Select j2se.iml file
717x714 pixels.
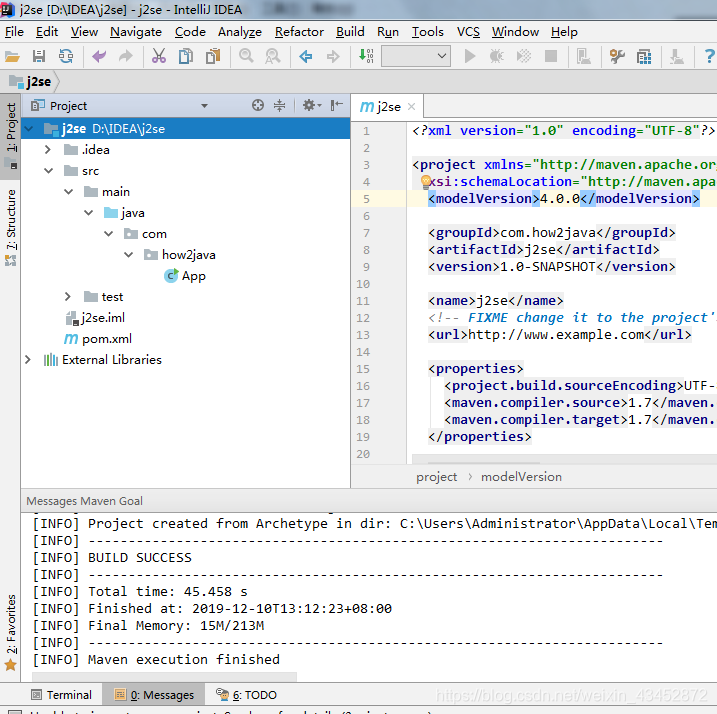pyautogui.click(x=96, y=318)
